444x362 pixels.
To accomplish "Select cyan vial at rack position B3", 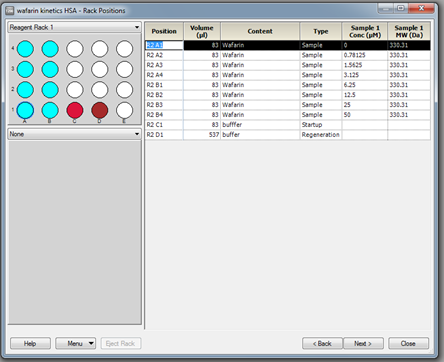I will 50,69.
